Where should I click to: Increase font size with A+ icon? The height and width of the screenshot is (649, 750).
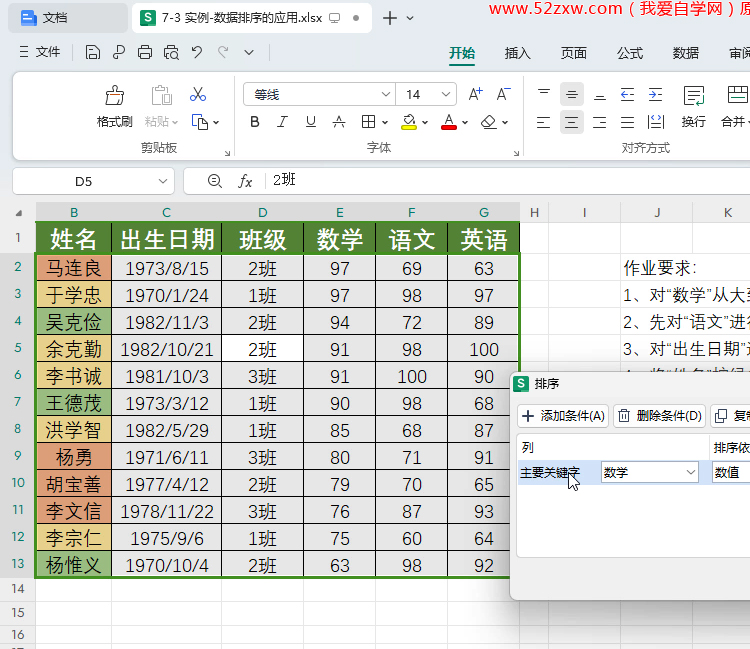click(x=475, y=94)
